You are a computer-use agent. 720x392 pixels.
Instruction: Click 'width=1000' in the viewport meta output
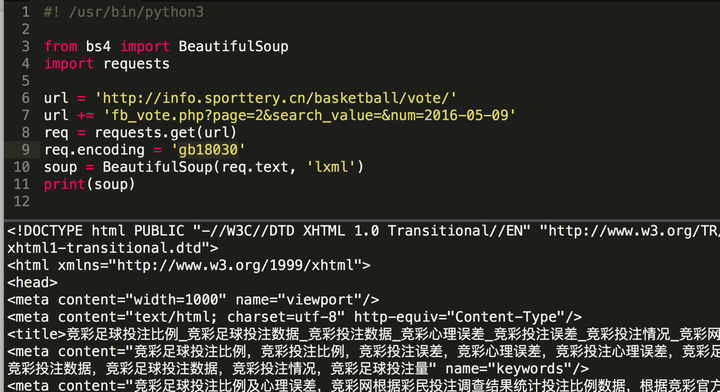175,300
